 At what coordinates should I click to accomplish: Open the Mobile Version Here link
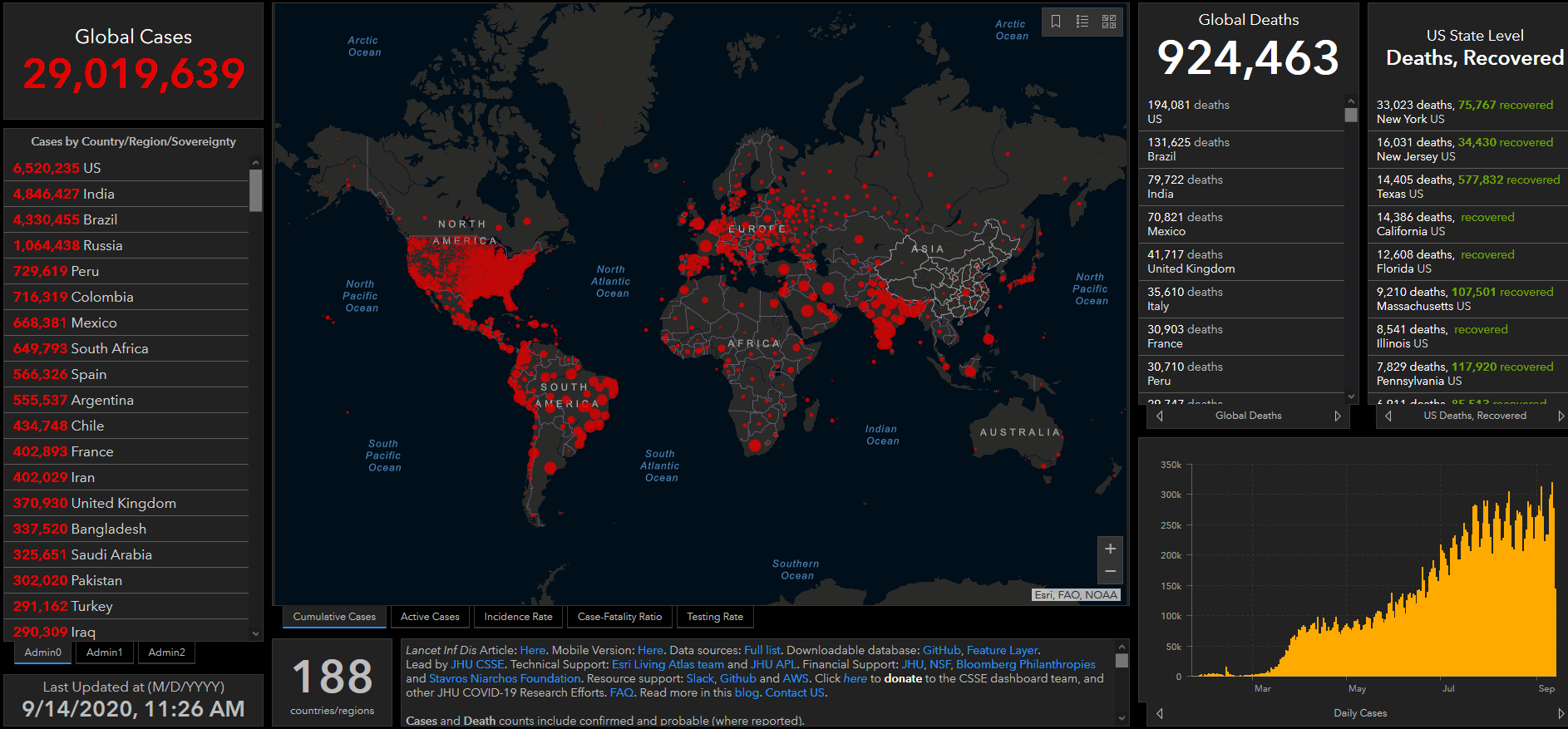click(x=650, y=650)
